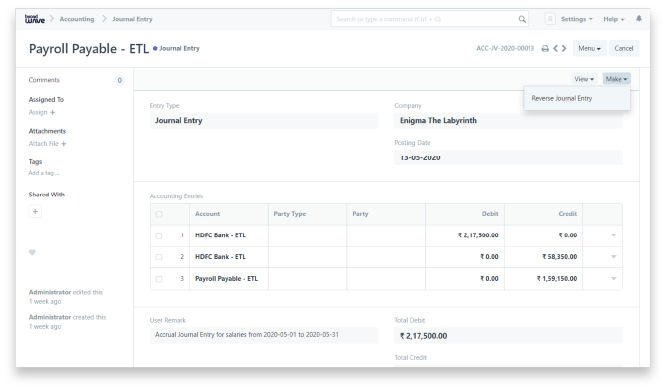The height and width of the screenshot is (390, 666).
Task: Click the print icon near ACC-JV-2020-00013
Action: click(x=545, y=49)
